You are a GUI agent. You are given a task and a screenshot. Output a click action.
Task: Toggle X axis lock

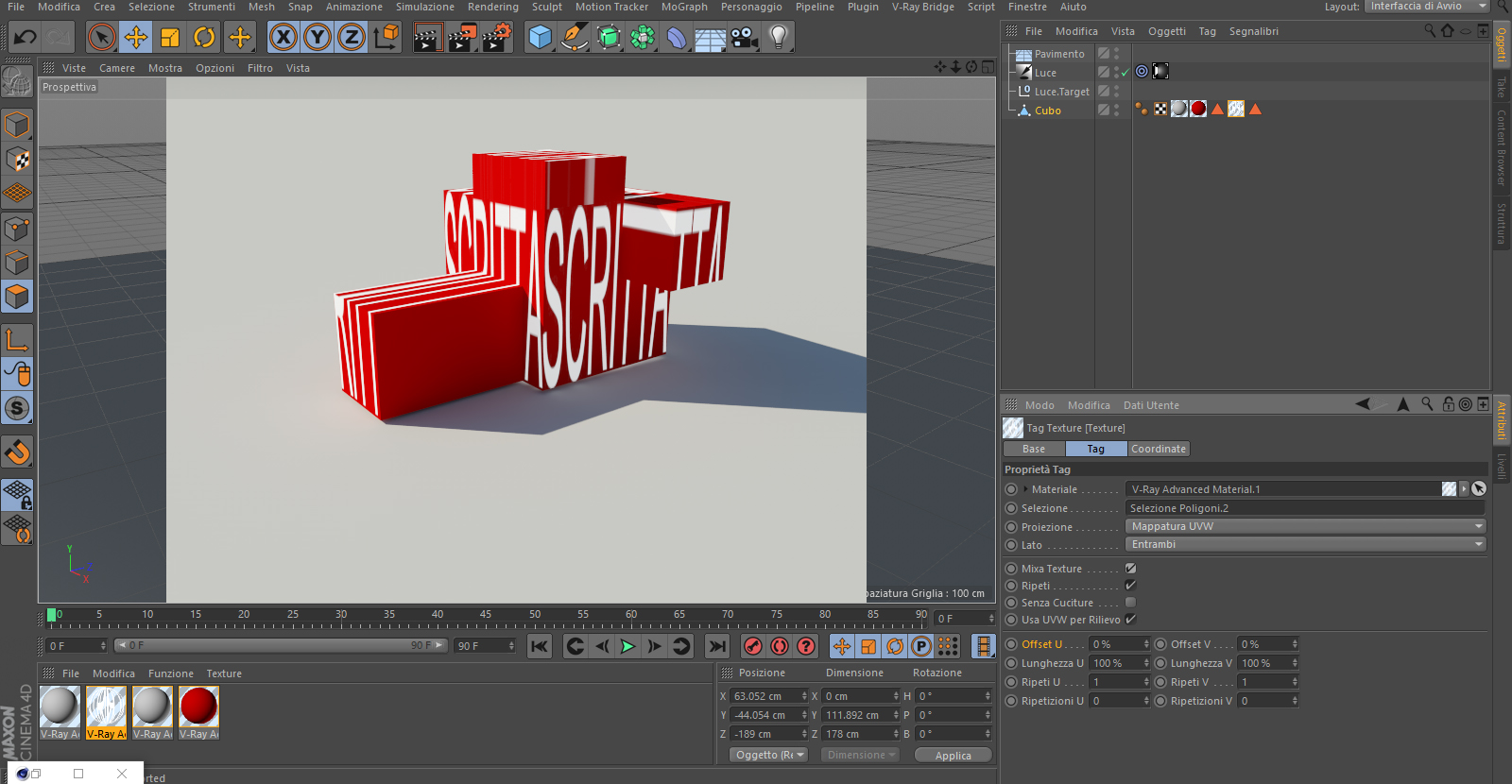(x=283, y=38)
